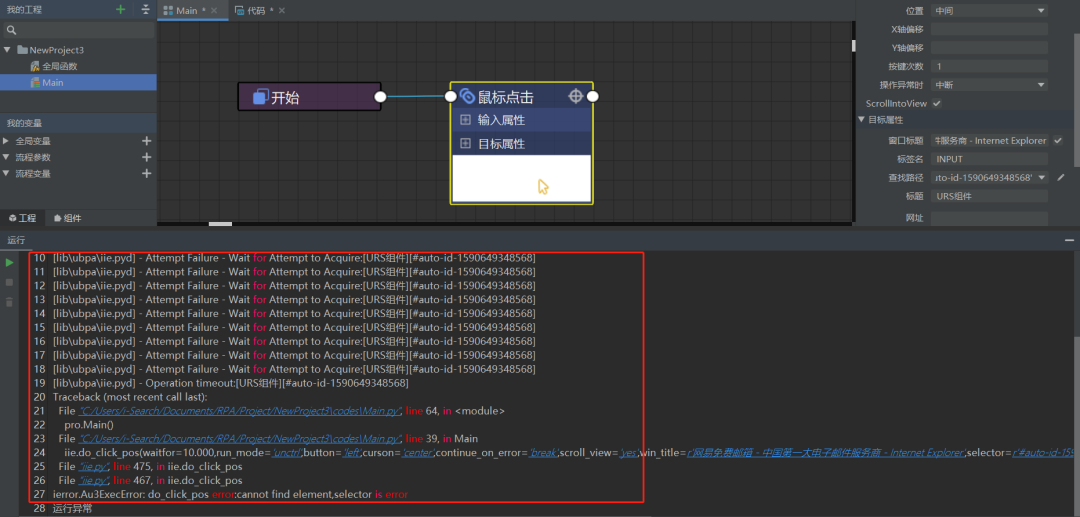Viewport: 1080px width, 517px height.
Task: Click the X轴偏移 input field
Action: point(988,29)
